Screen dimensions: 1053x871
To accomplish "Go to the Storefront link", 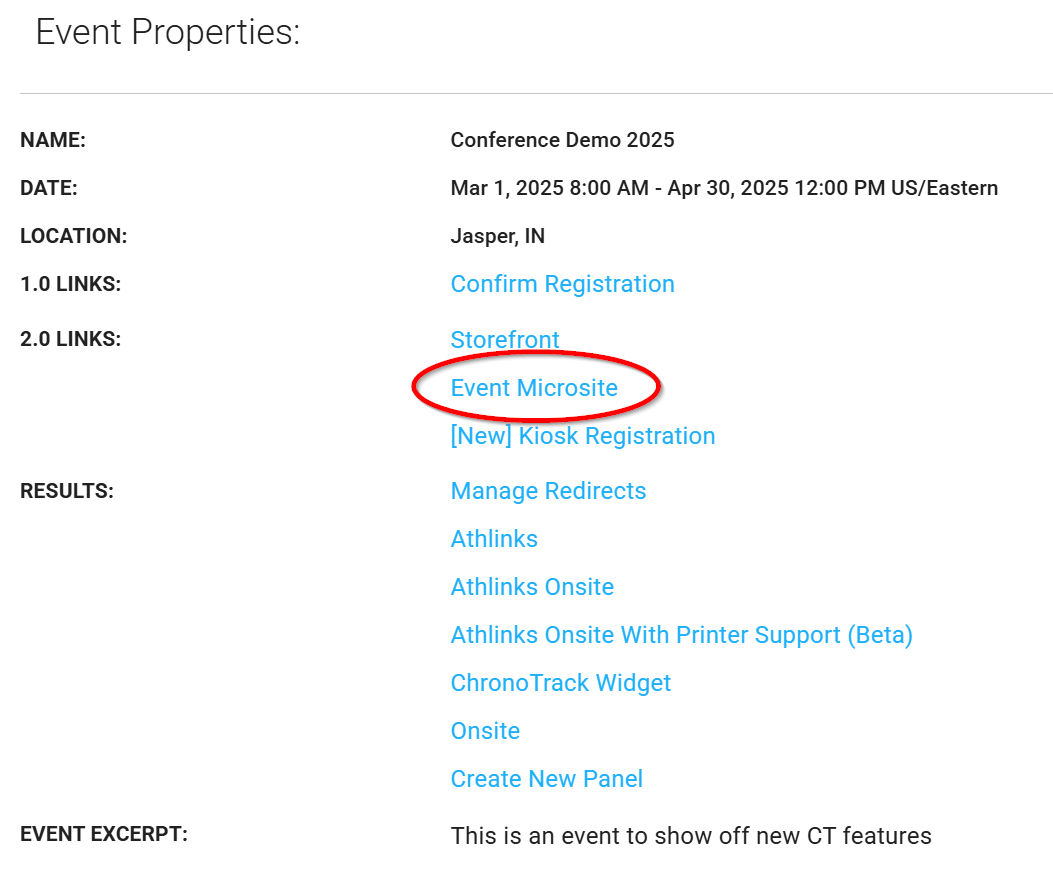I will click(505, 340).
